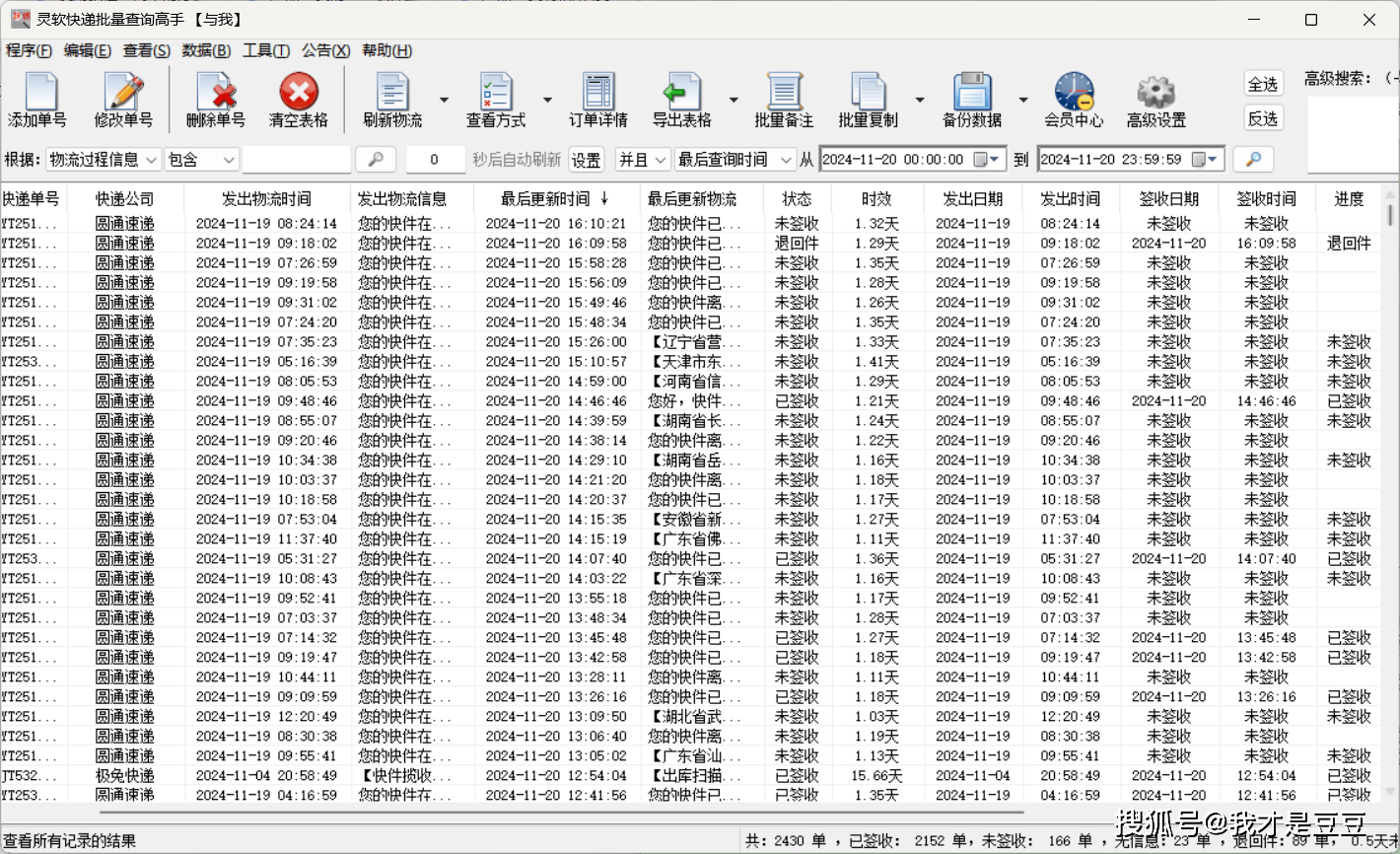The image size is (1400, 854).
Task: Open the 帮助(H) menu
Action: pos(387,51)
